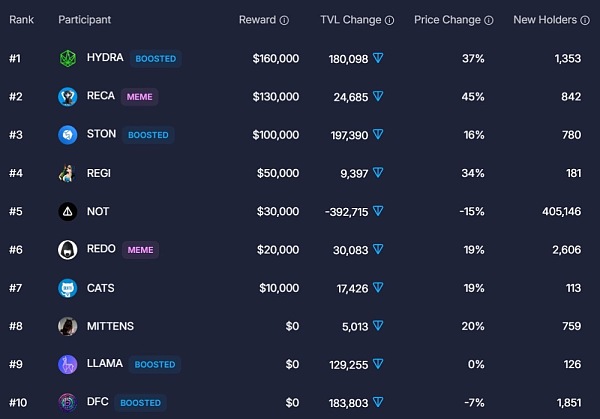Image resolution: width=600 pixels, height=419 pixels.
Task: Open the MITTENS participant link
Action: (110, 326)
